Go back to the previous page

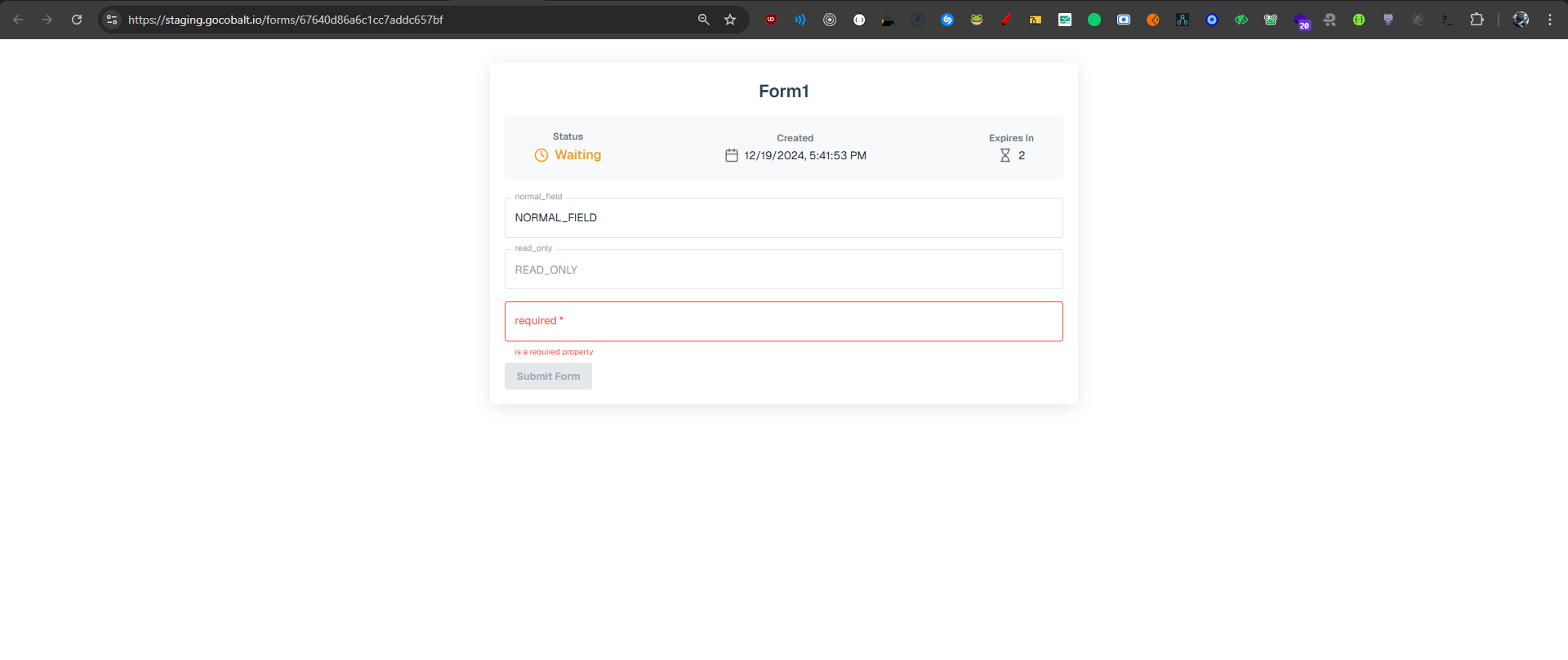point(18,20)
